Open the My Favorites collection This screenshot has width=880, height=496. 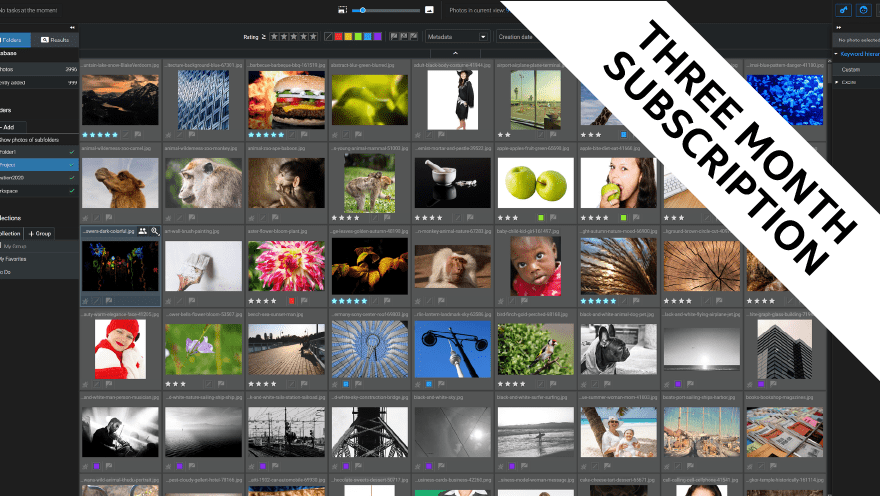[39, 259]
